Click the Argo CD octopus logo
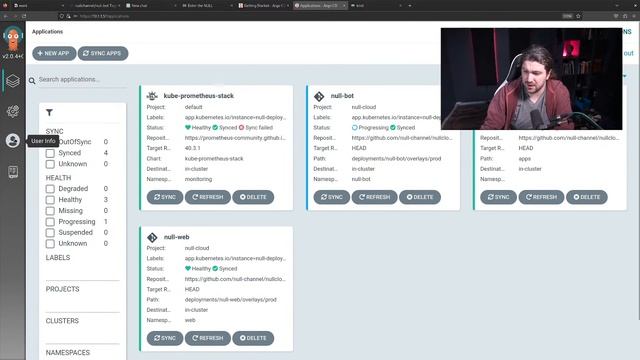 pyautogui.click(x=13, y=39)
